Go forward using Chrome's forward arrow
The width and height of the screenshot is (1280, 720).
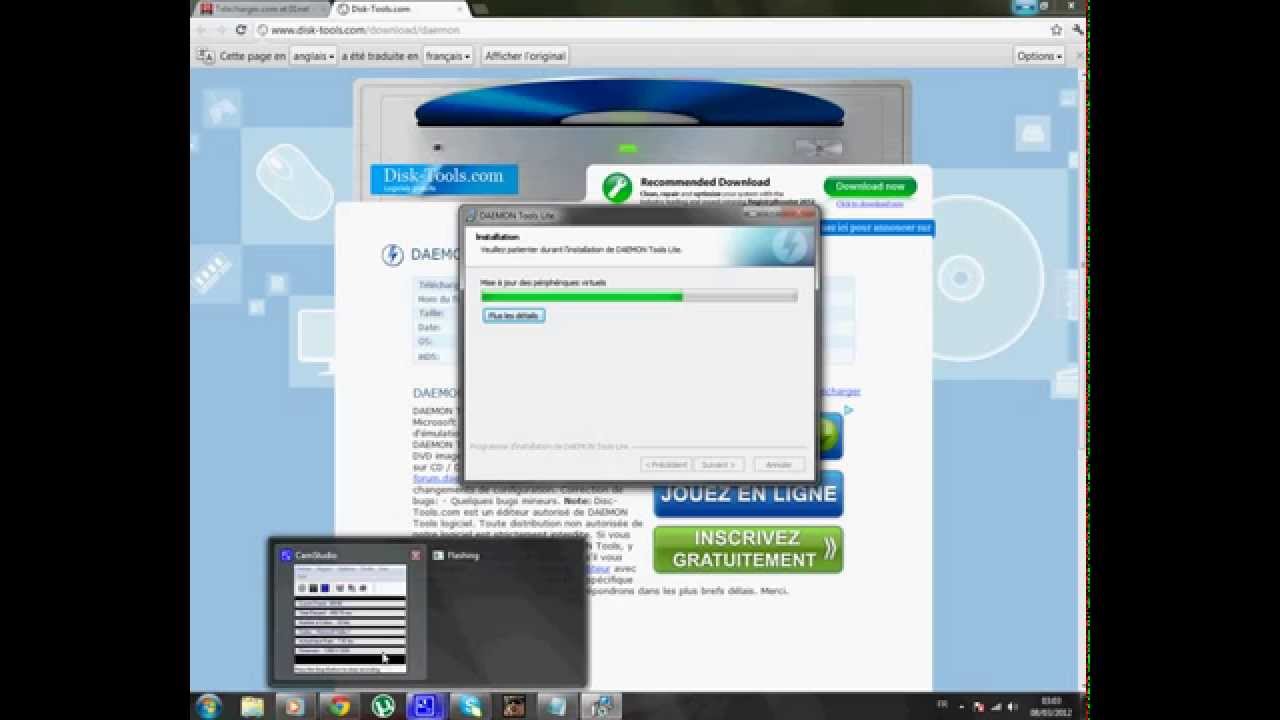click(221, 30)
